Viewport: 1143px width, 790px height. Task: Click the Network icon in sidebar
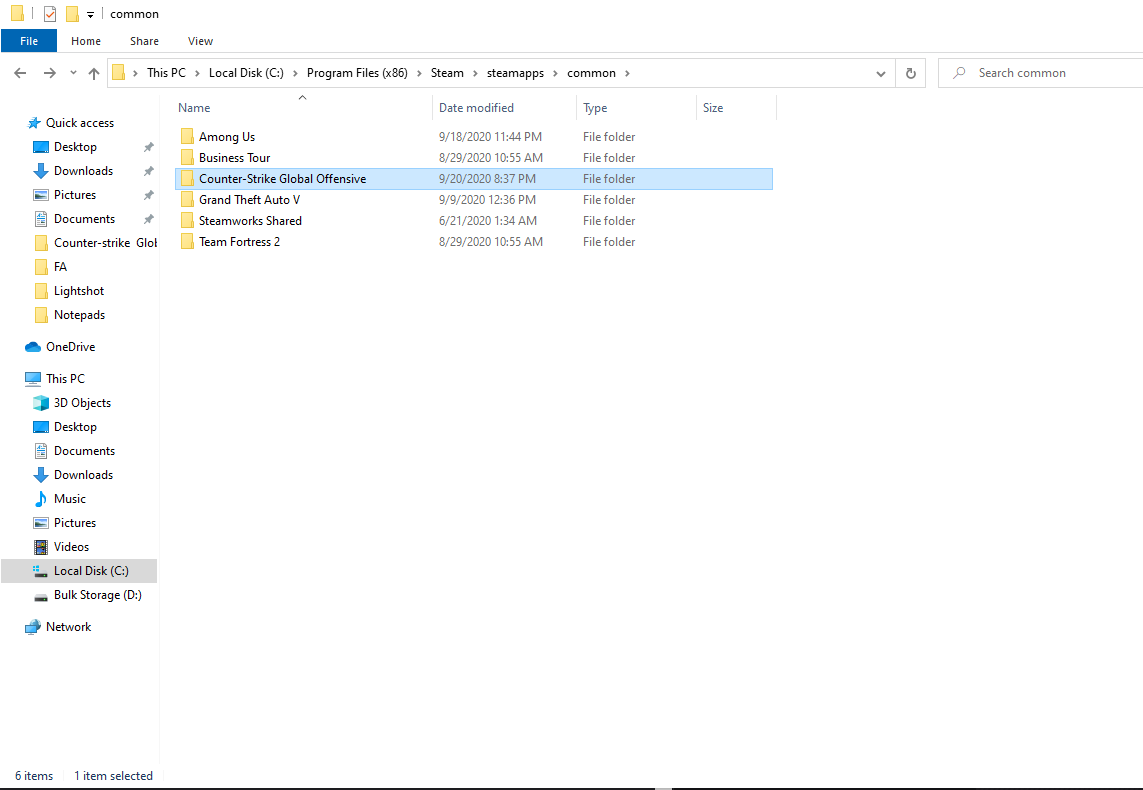coord(33,627)
